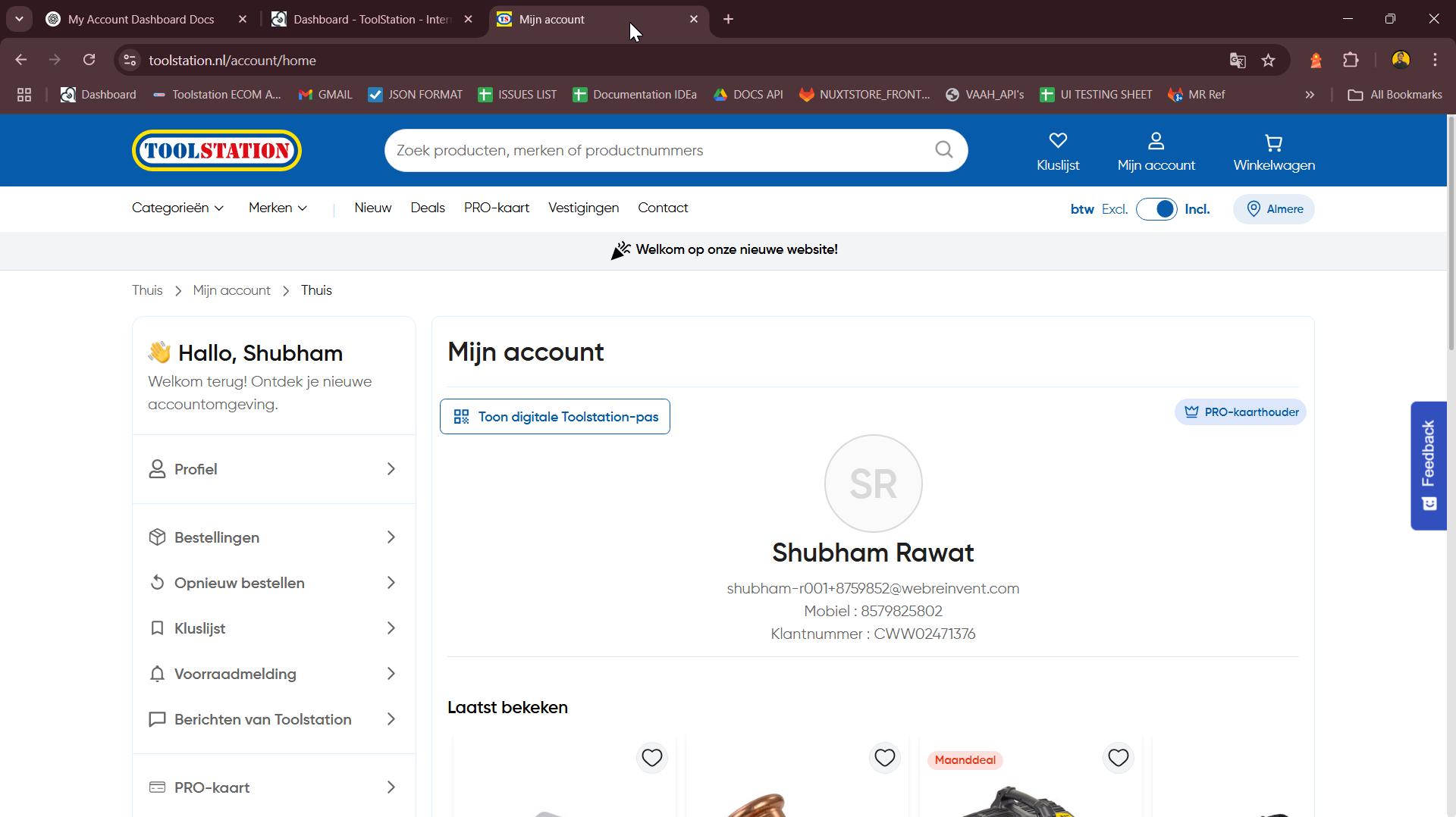Screen dimensions: 1456x817
Task: Switch to the Dashboard - ToolStation tab
Action: coord(372,19)
